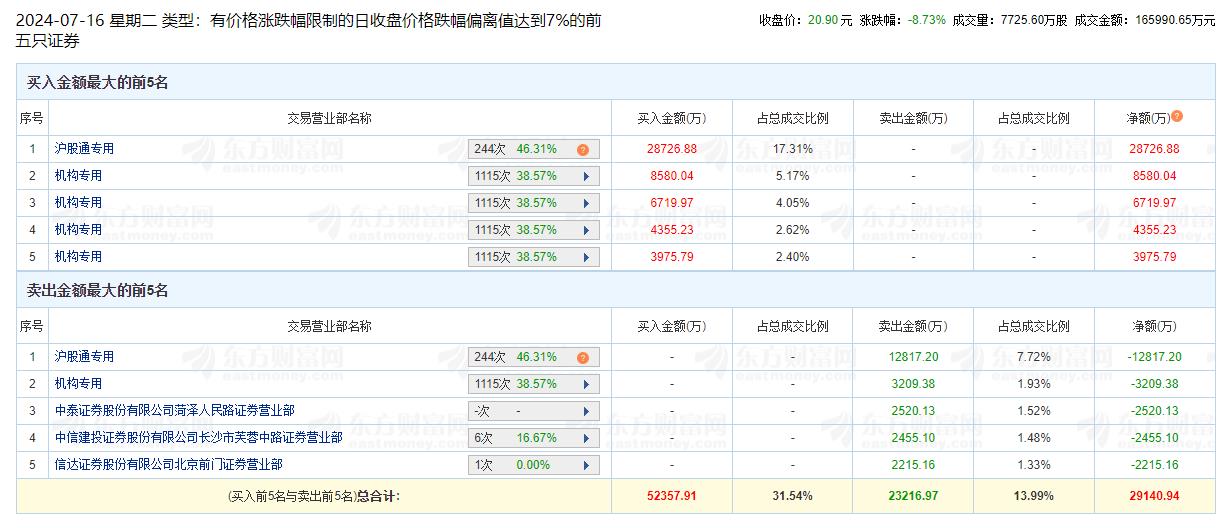
Task: Click 序号 header in the sell table
Action: pyautogui.click(x=32, y=326)
